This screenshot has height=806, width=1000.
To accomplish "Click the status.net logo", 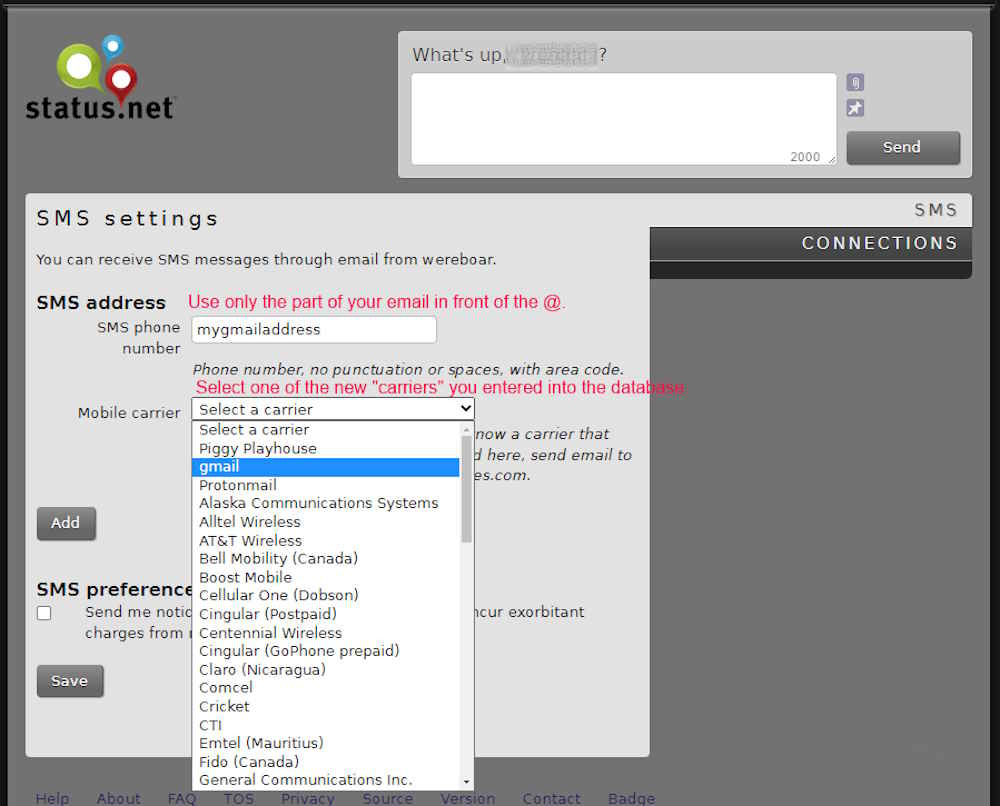I will pyautogui.click(x=99, y=78).
